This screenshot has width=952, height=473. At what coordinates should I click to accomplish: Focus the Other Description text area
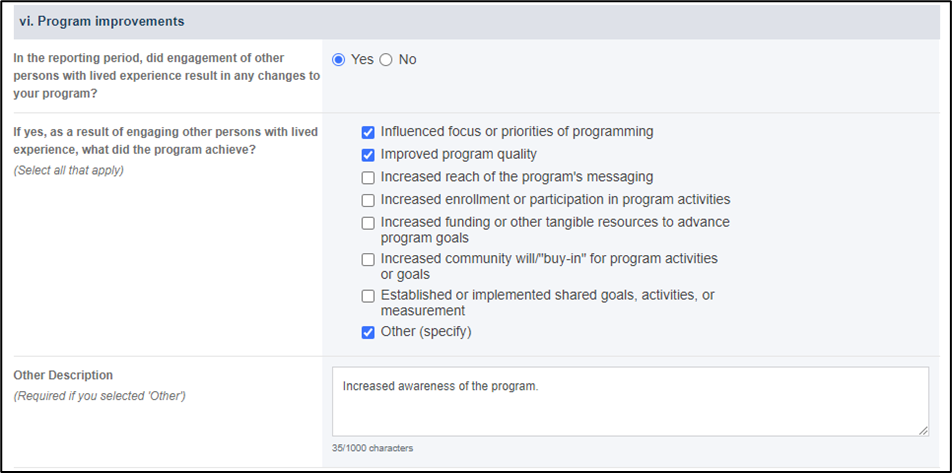[630, 401]
